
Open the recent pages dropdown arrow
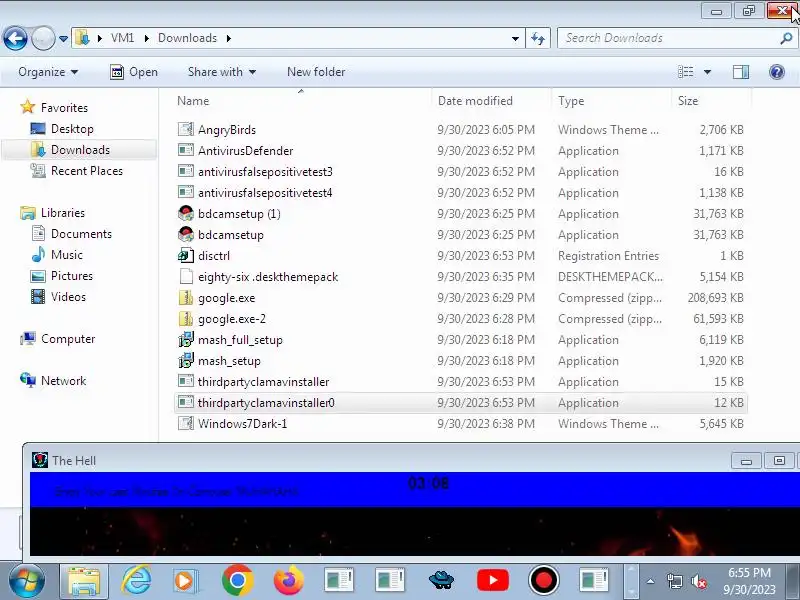(x=63, y=39)
